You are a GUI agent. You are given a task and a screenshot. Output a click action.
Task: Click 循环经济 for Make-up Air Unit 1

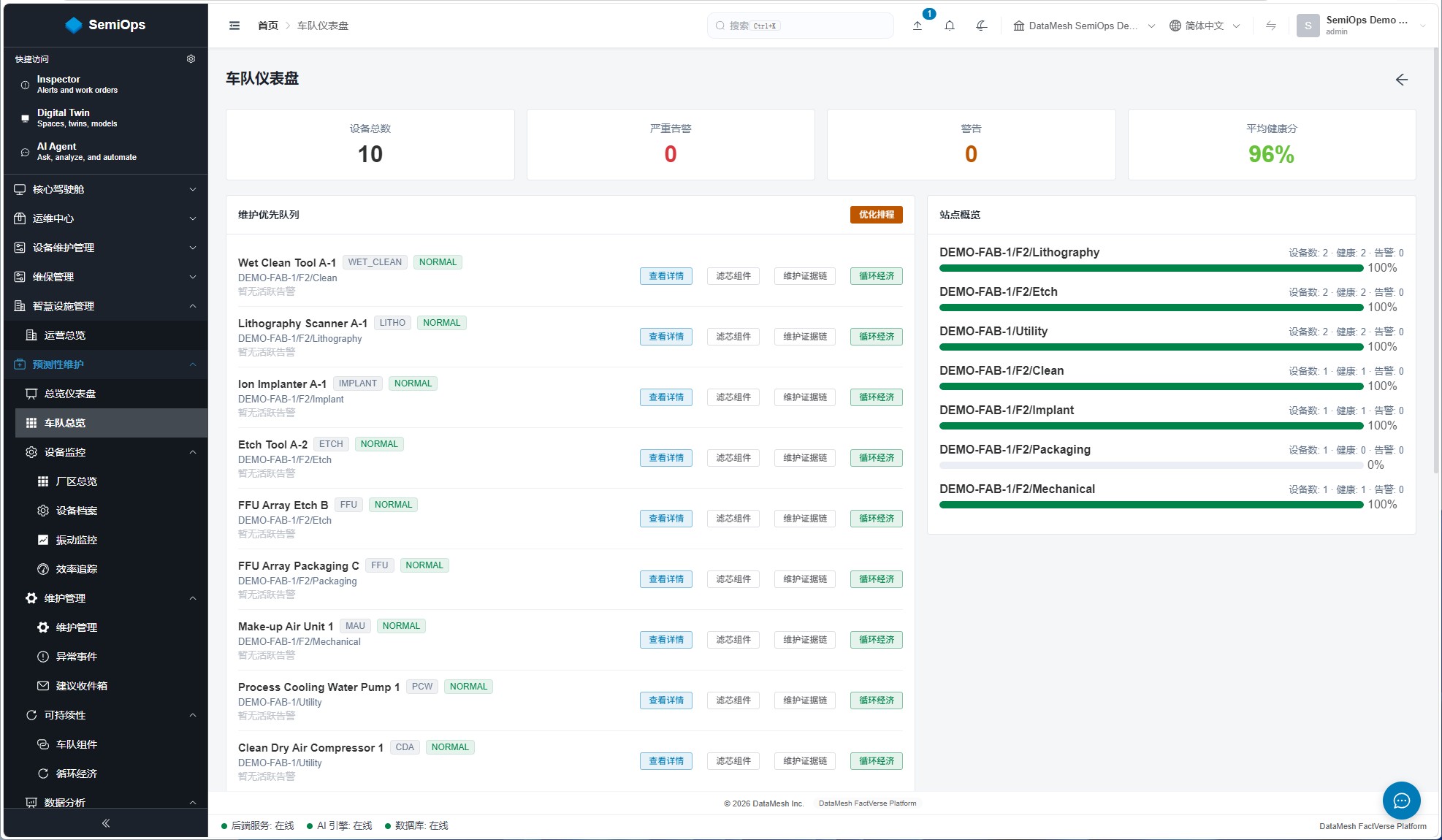877,640
